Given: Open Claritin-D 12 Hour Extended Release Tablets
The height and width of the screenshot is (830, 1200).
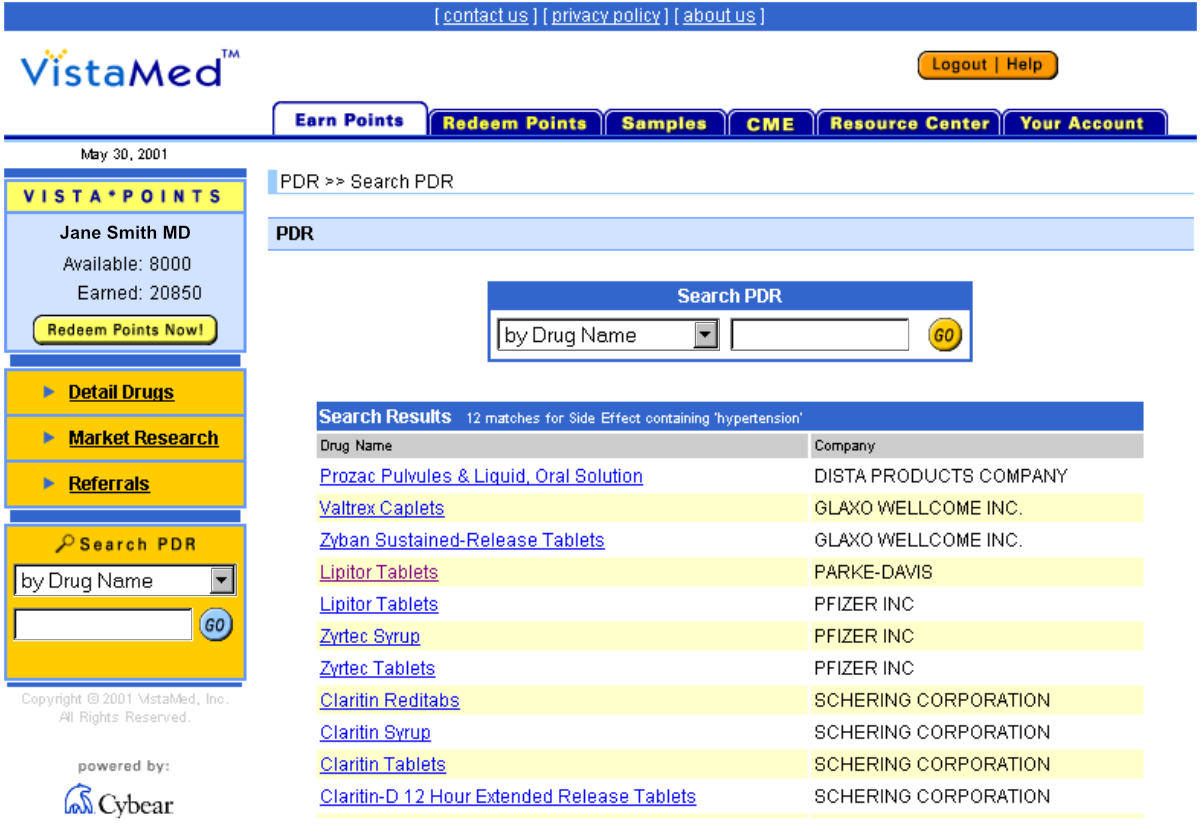Looking at the screenshot, I should [508, 796].
